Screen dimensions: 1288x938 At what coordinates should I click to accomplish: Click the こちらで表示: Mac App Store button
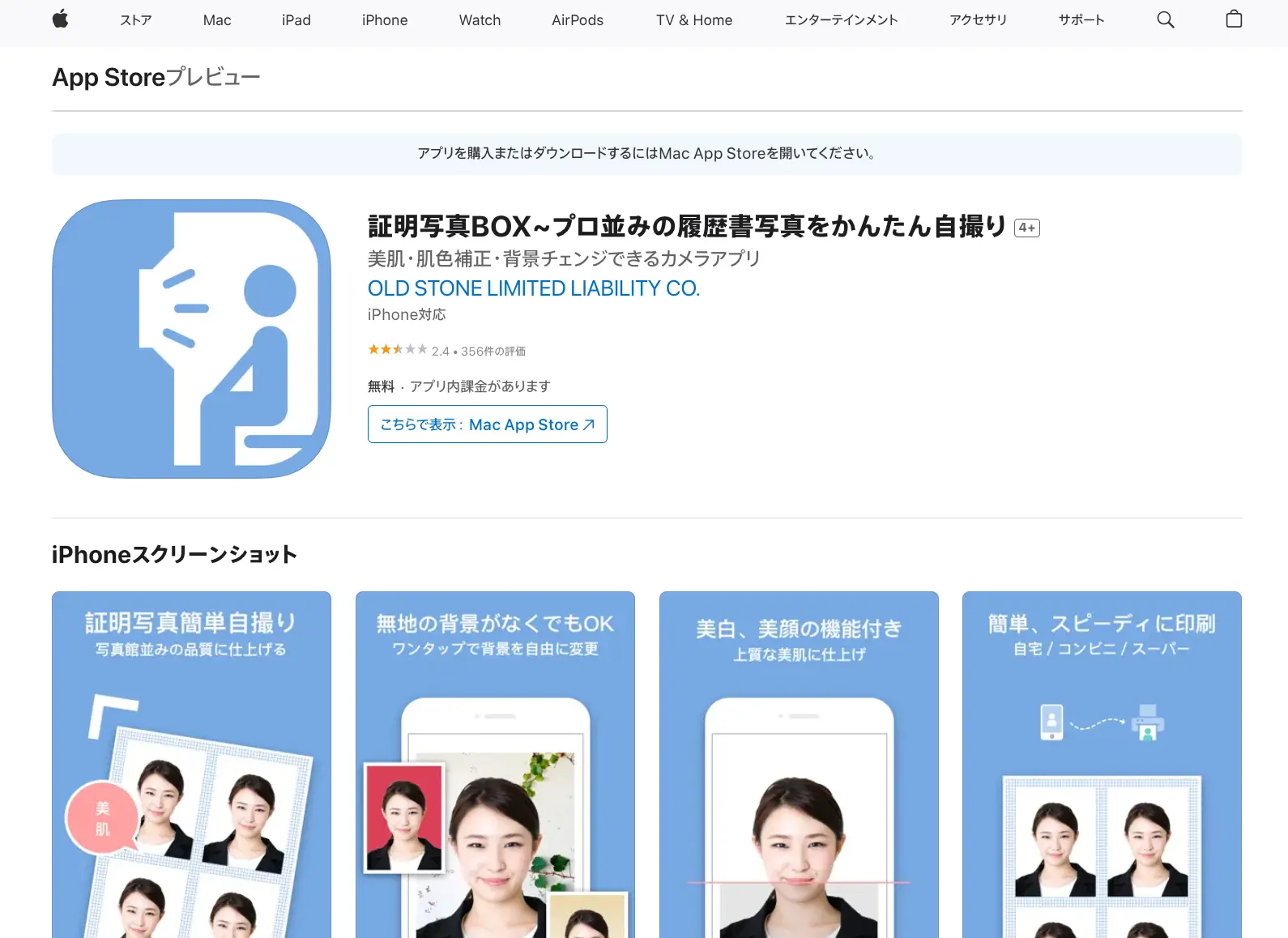(488, 424)
